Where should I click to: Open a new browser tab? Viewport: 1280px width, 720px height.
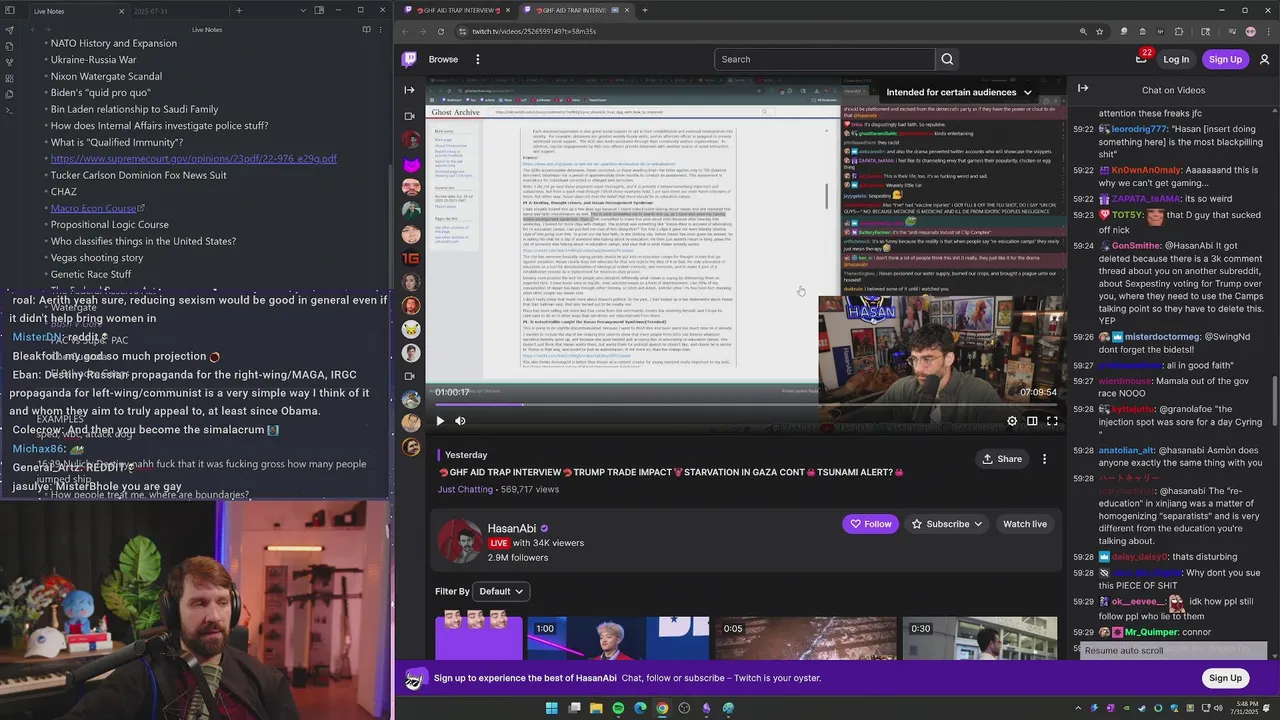(x=645, y=10)
